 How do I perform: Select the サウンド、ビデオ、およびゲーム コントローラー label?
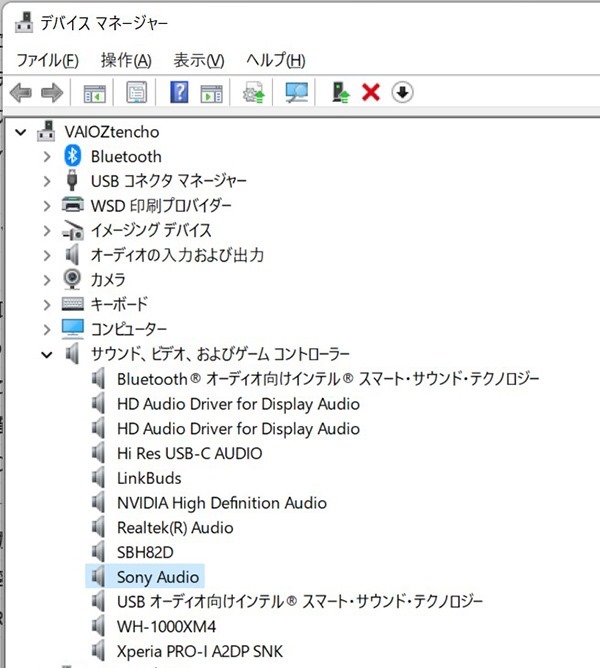[220, 354]
